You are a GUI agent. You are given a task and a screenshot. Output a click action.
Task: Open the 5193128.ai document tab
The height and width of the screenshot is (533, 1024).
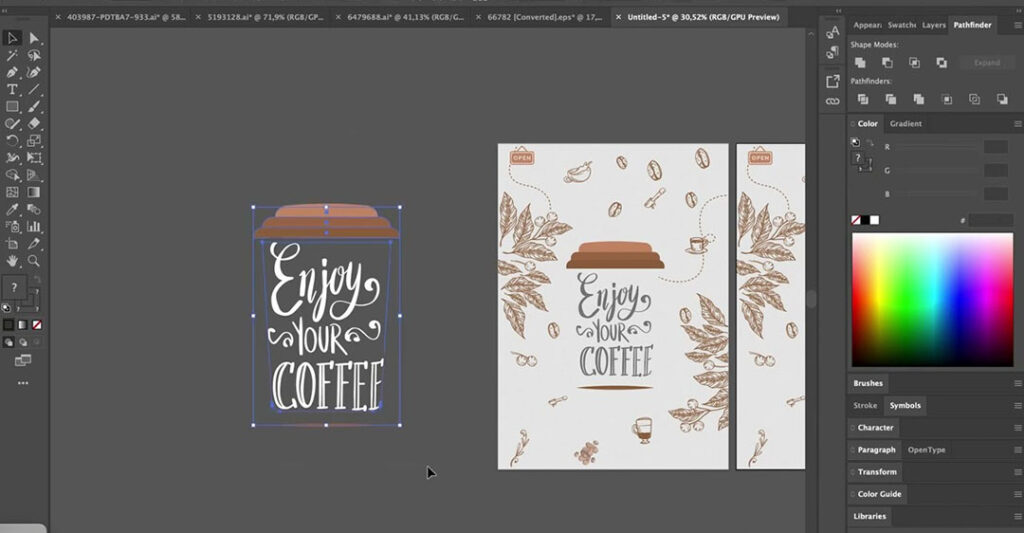coord(265,17)
